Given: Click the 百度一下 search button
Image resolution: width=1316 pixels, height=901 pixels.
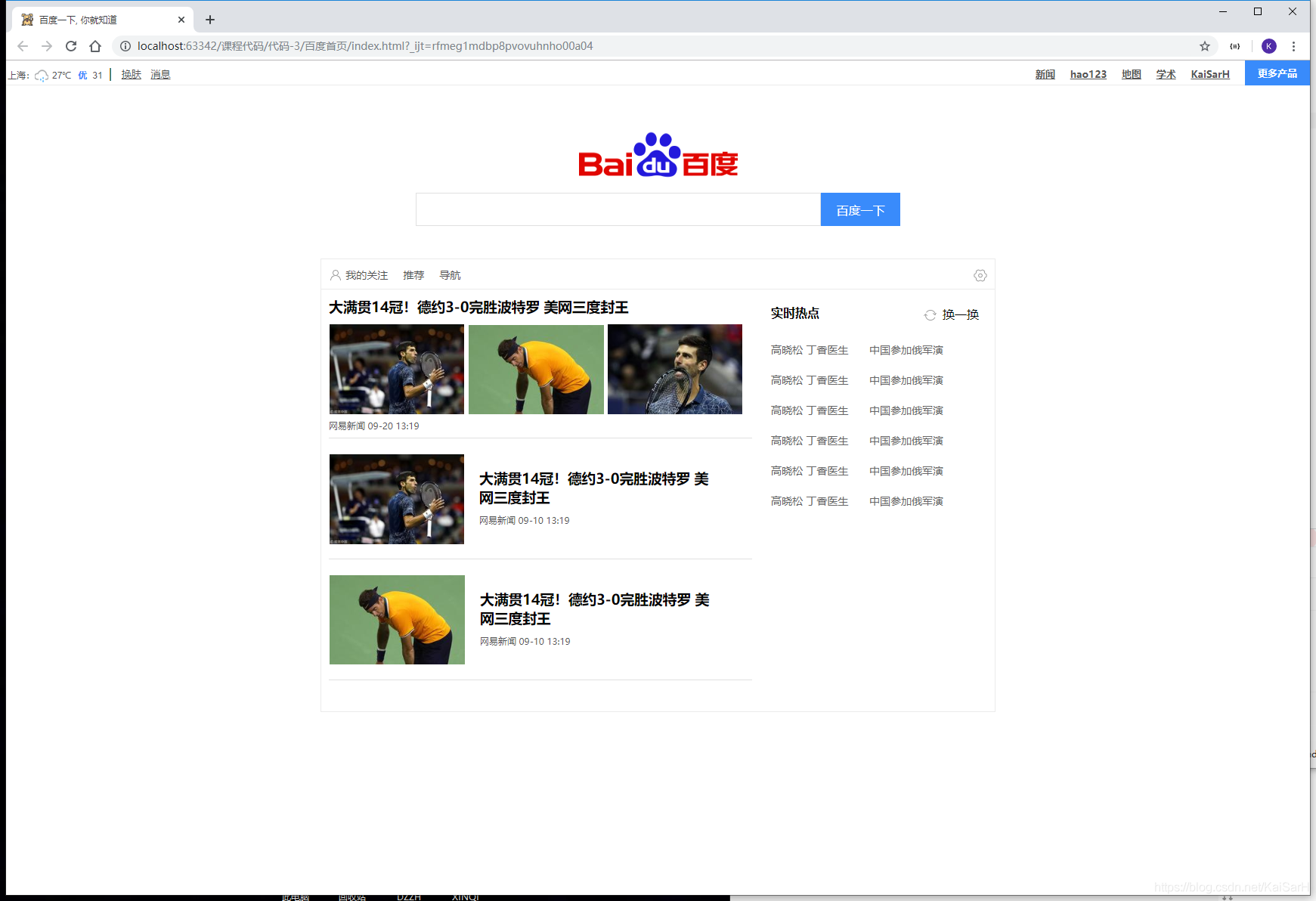Looking at the screenshot, I should point(860,209).
